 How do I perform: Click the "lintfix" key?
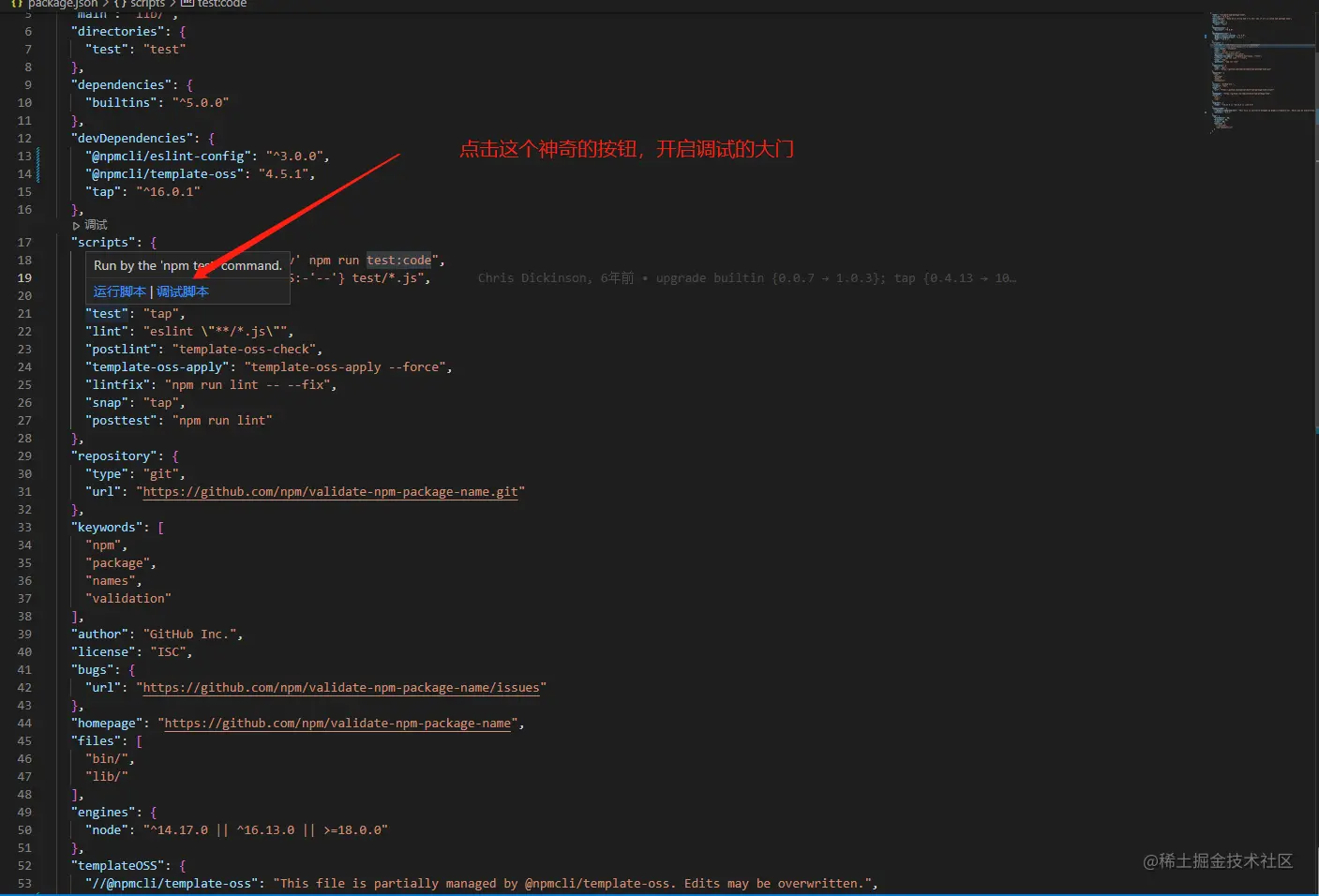point(117,385)
